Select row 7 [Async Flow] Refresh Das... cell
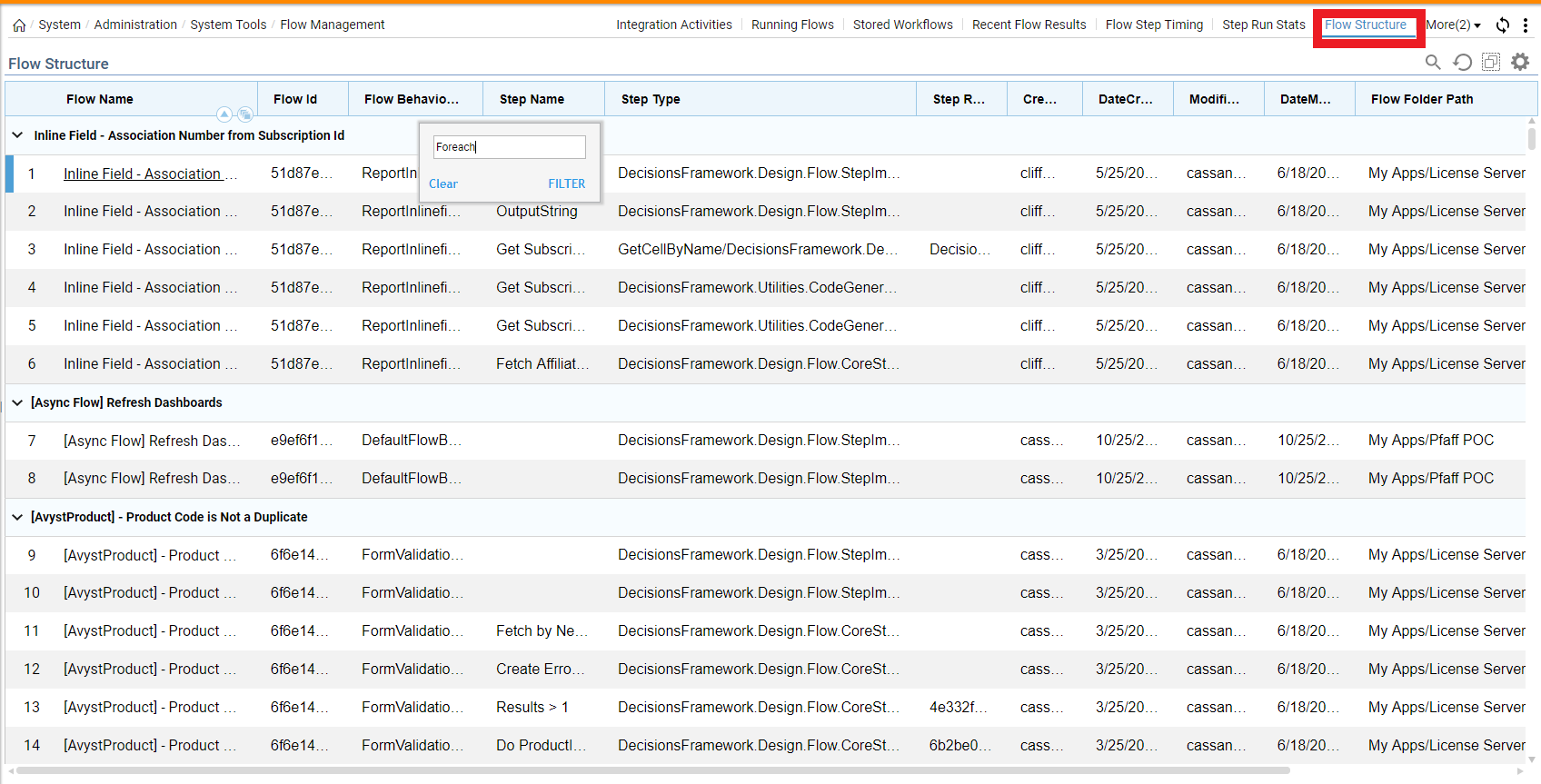Screen dimensions: 1541x784 pos(152,441)
